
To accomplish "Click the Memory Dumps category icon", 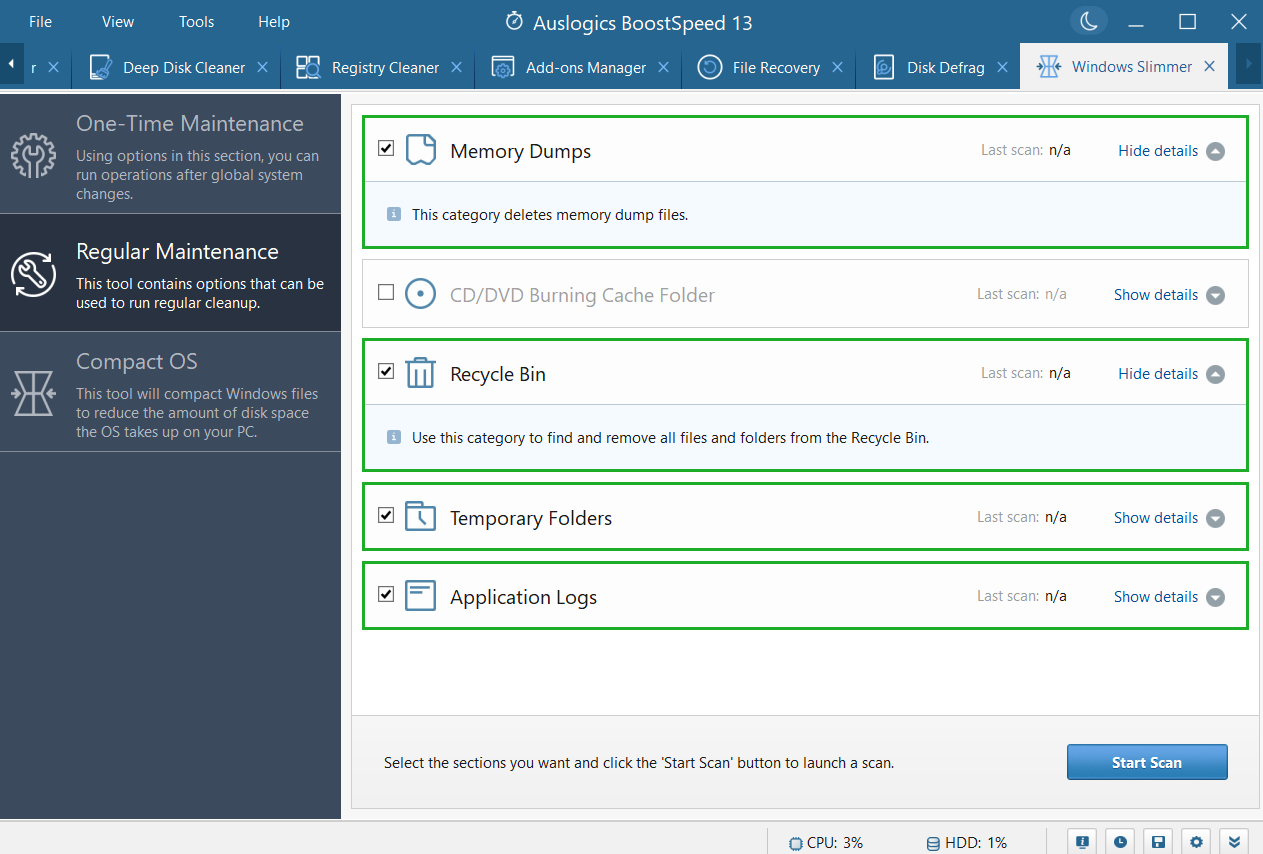I will pyautogui.click(x=421, y=150).
